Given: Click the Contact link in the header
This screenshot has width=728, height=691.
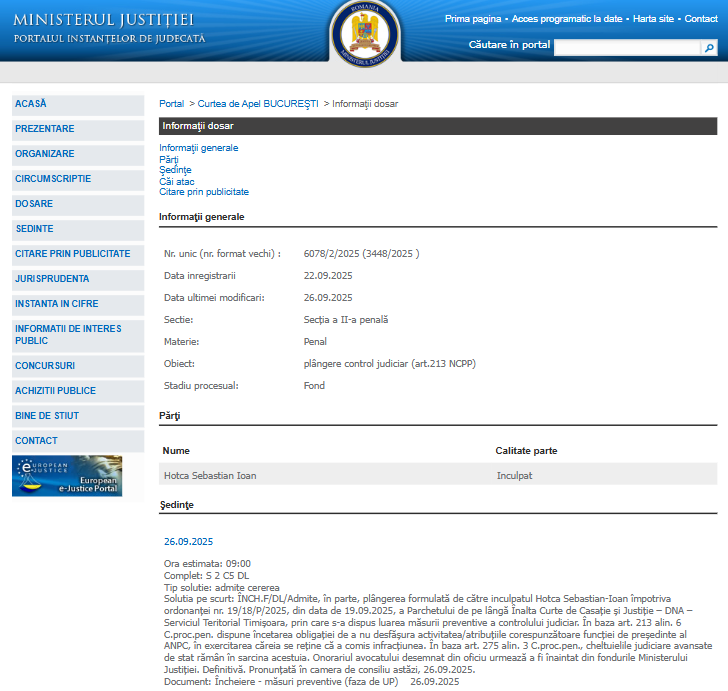Looking at the screenshot, I should pyautogui.click(x=701, y=19).
